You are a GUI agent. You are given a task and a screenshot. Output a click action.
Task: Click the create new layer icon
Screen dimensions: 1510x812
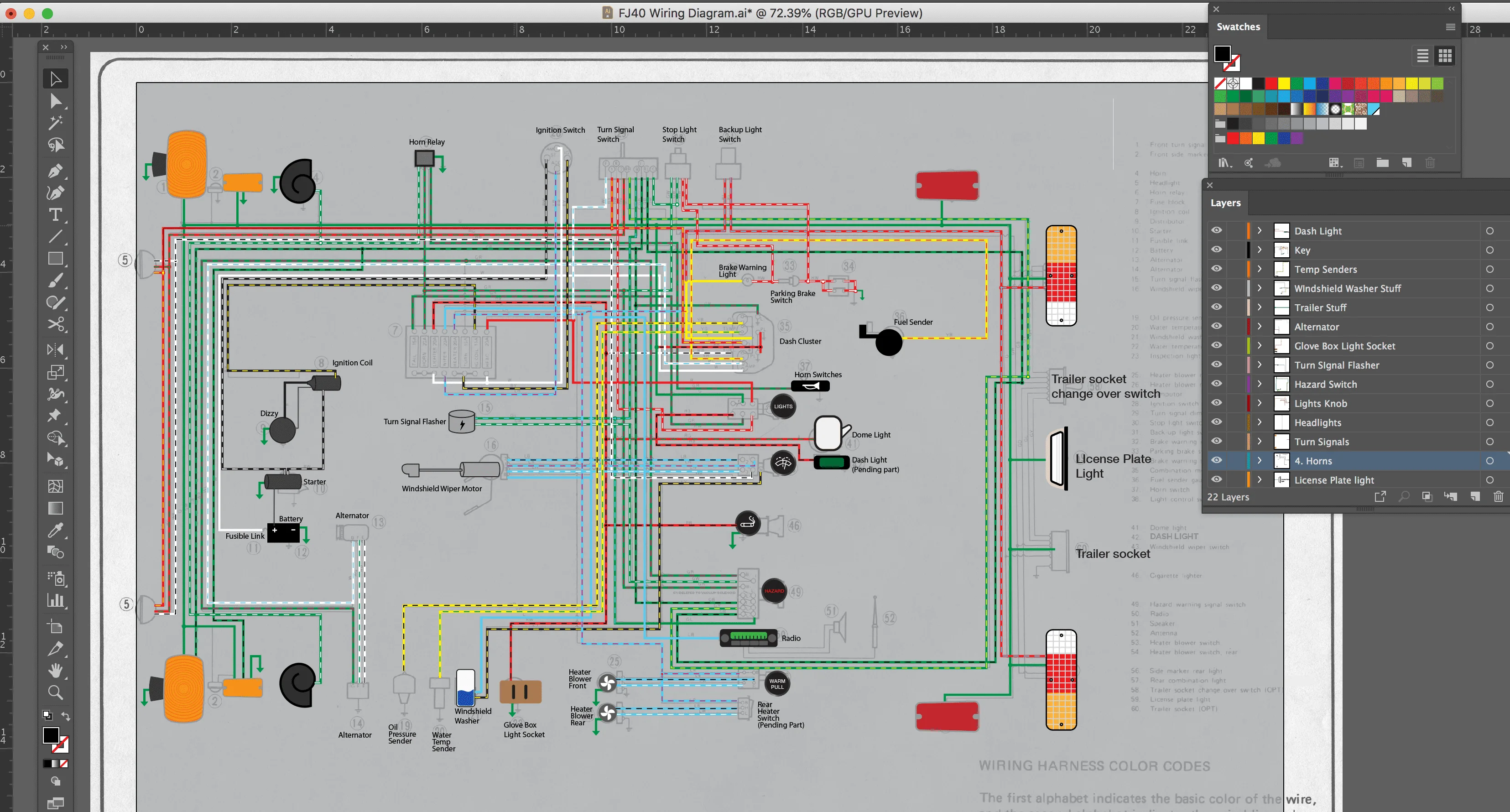coord(1475,497)
